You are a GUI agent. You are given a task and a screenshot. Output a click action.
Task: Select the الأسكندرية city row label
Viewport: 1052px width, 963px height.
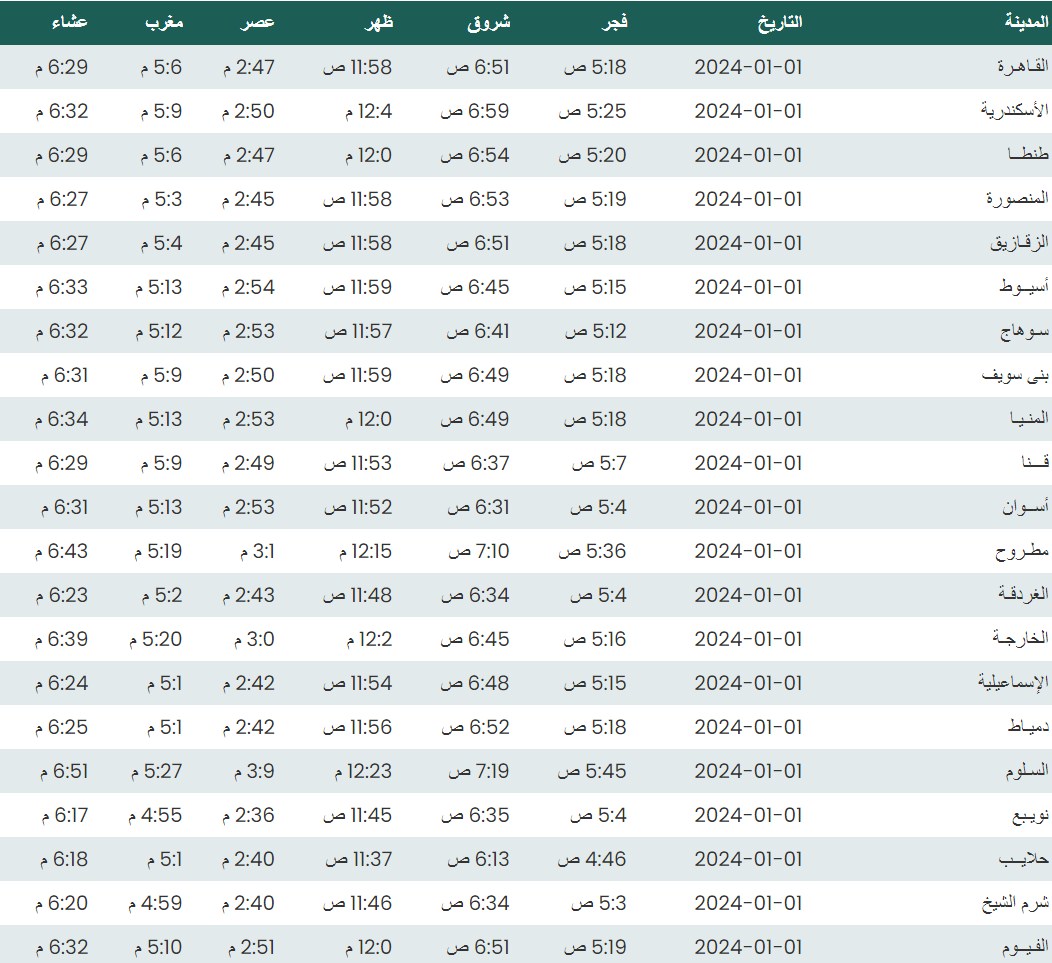pyautogui.click(x=1014, y=111)
